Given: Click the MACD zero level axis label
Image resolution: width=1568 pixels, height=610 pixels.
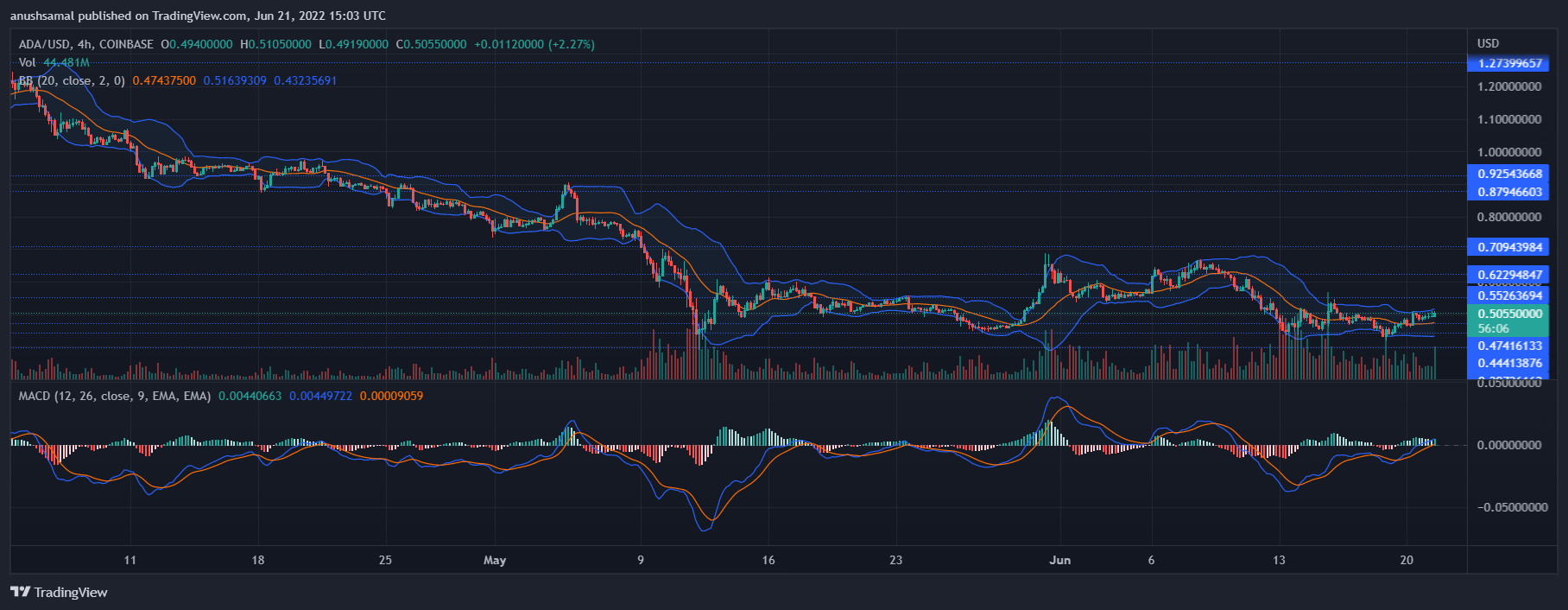Looking at the screenshot, I should coord(1508,445).
